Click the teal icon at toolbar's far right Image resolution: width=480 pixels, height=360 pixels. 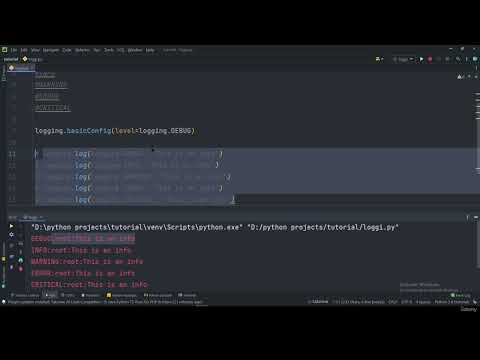(x=475, y=59)
